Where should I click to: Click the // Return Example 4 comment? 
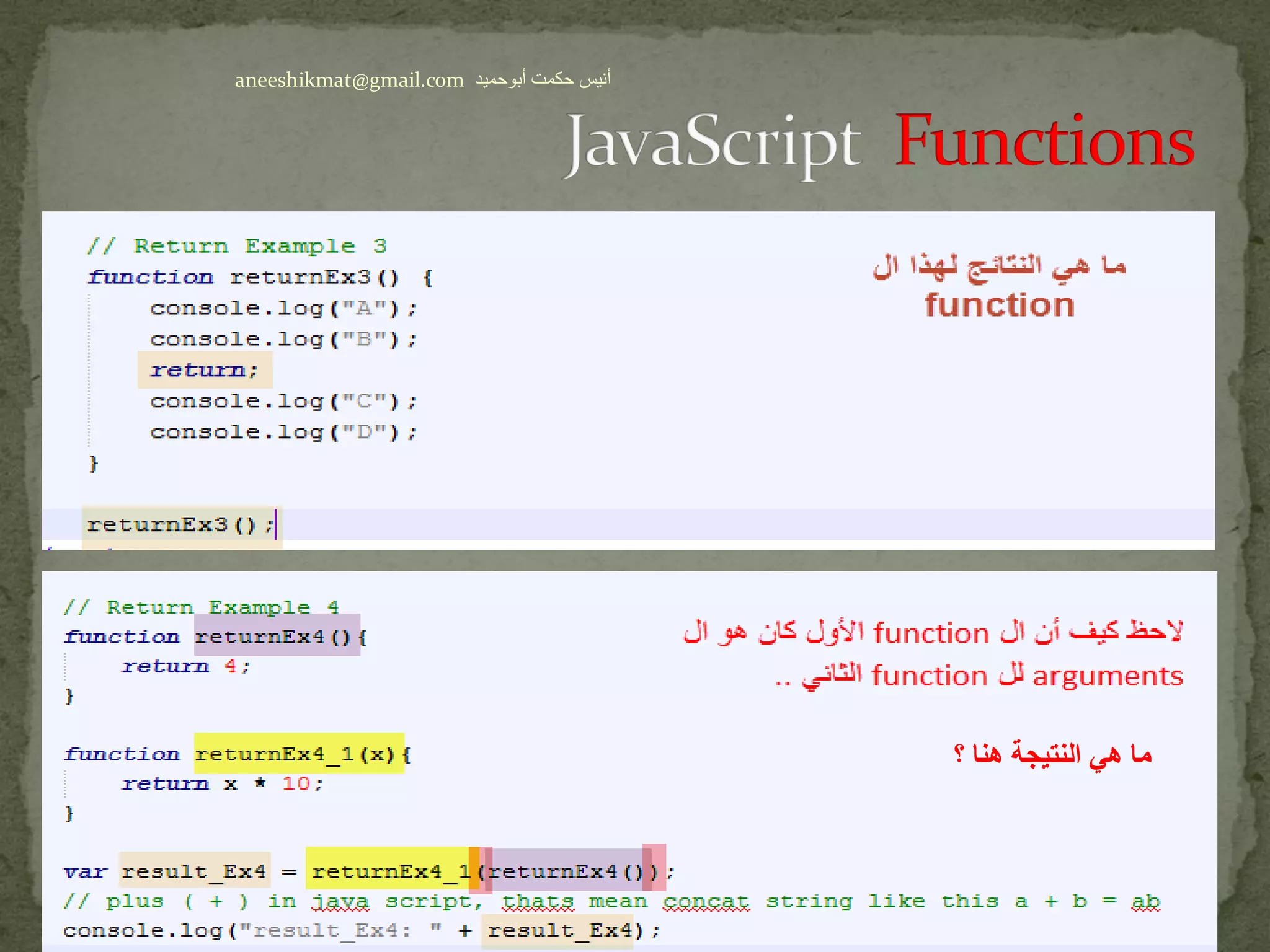click(202, 607)
